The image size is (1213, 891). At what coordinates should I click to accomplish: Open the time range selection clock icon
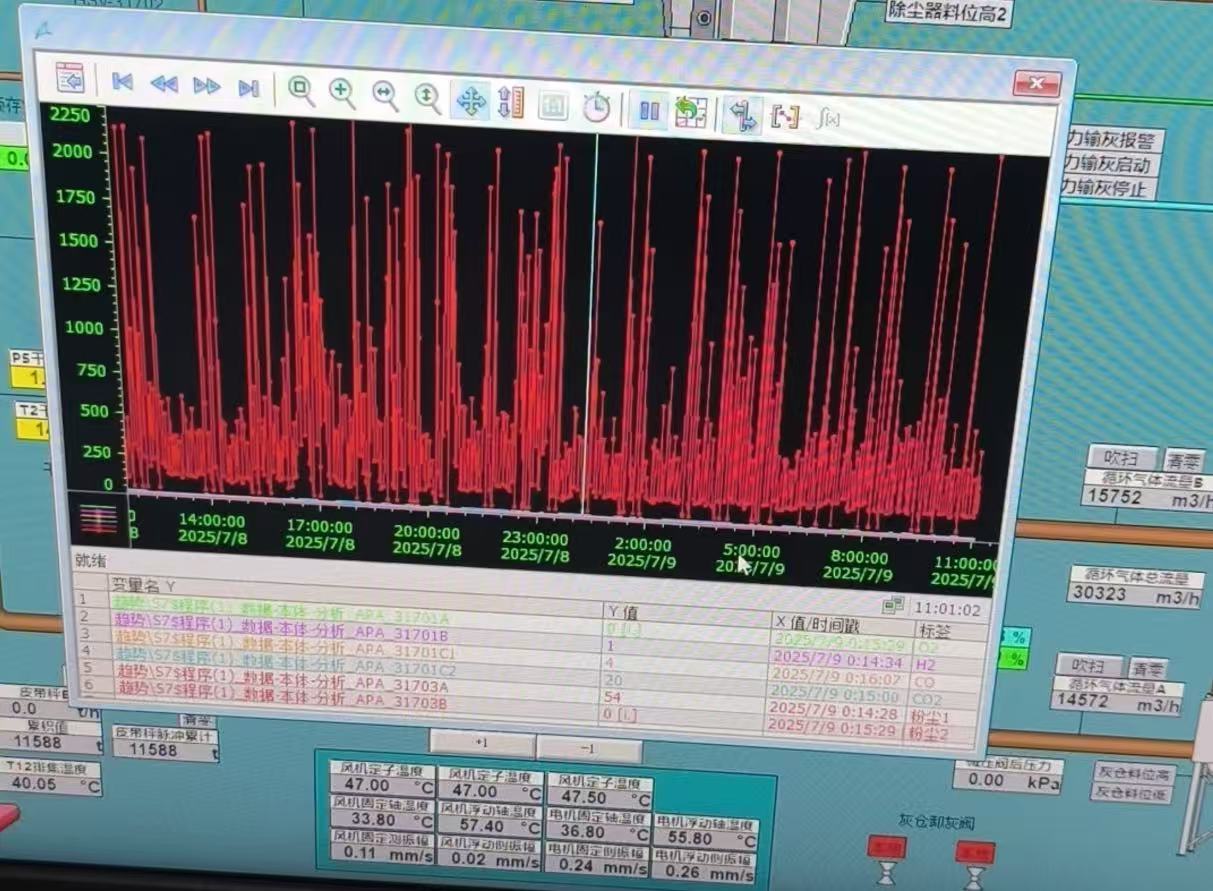597,107
